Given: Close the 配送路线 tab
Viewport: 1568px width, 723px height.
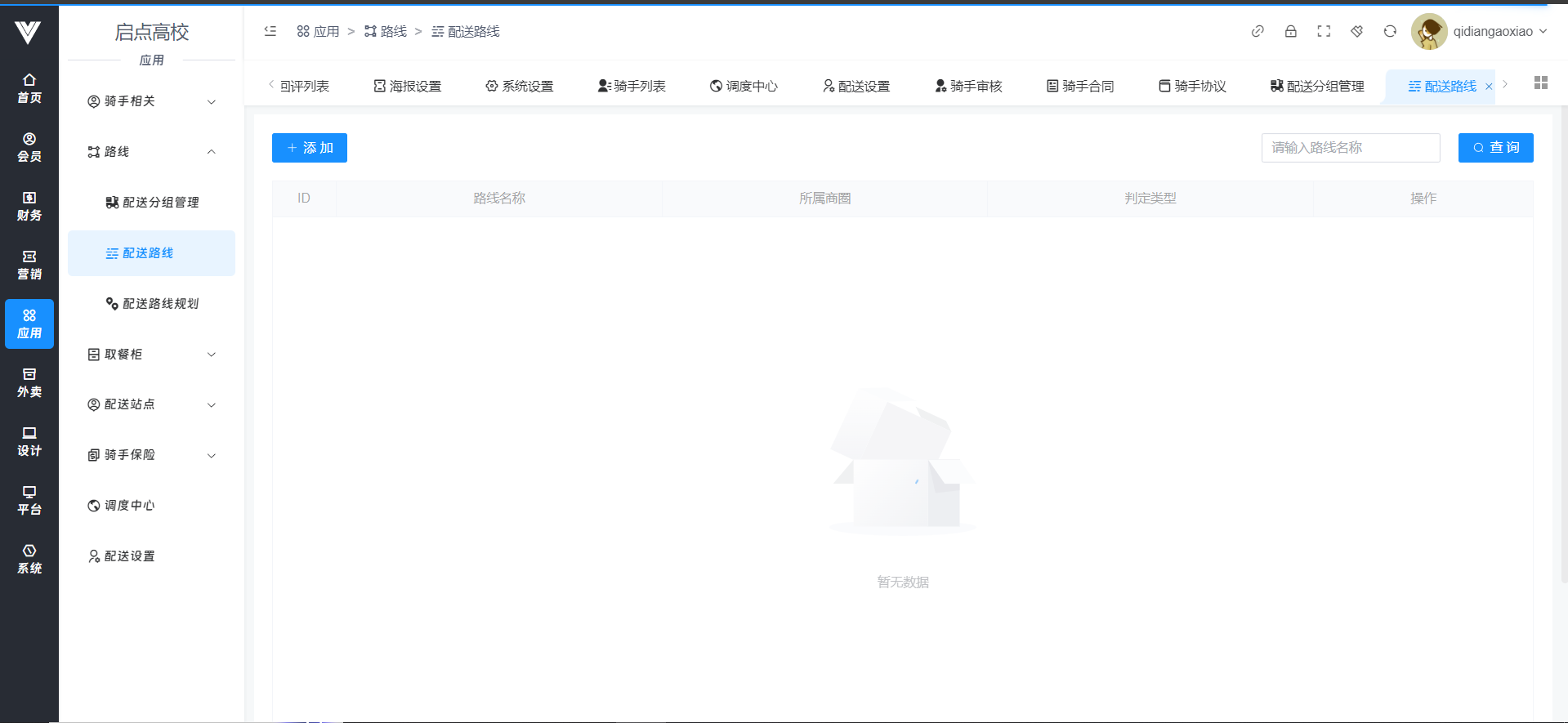Looking at the screenshot, I should (x=1489, y=87).
